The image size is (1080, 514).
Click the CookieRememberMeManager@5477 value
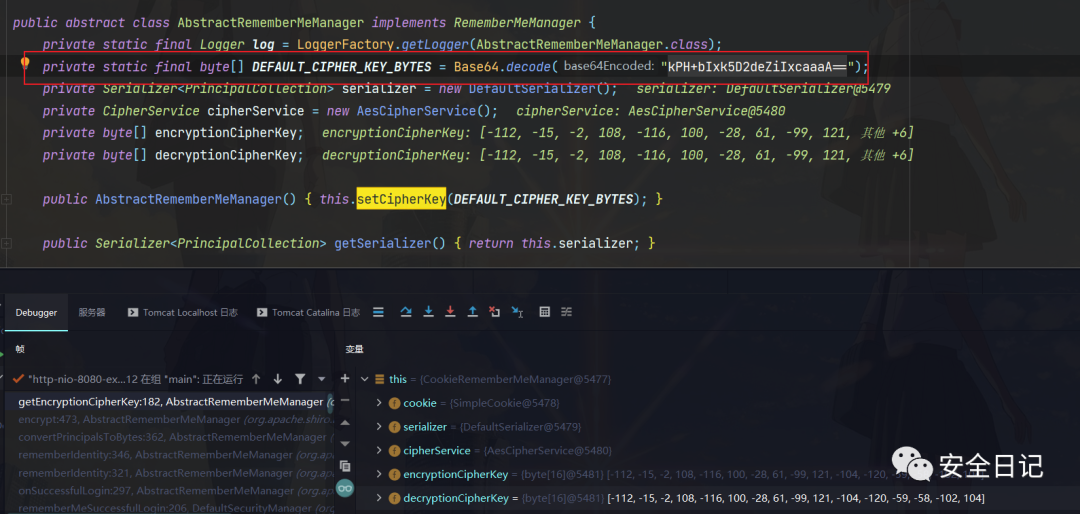[515, 379]
